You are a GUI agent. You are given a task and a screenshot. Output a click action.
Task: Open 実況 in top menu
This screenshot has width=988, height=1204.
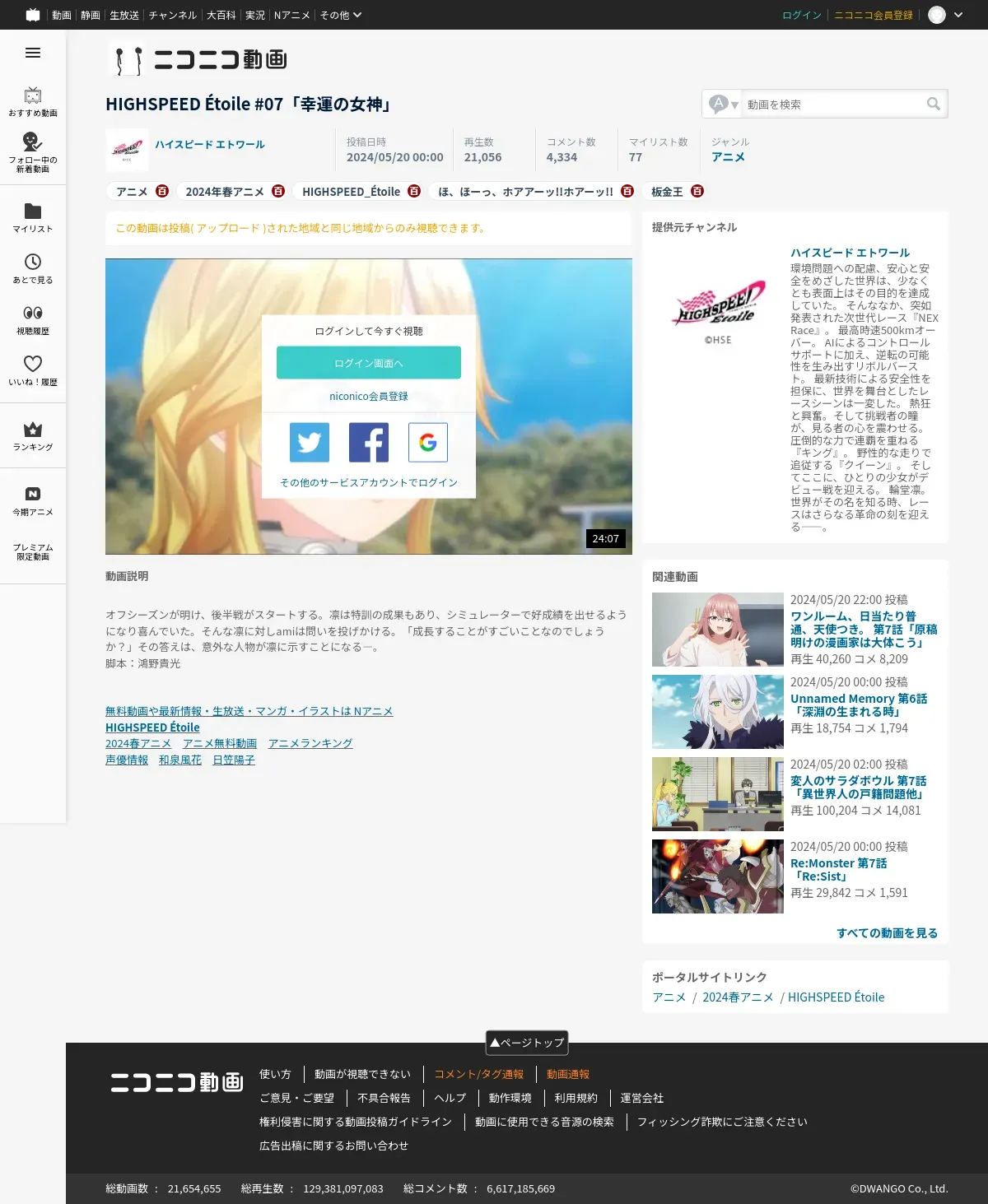[255, 15]
